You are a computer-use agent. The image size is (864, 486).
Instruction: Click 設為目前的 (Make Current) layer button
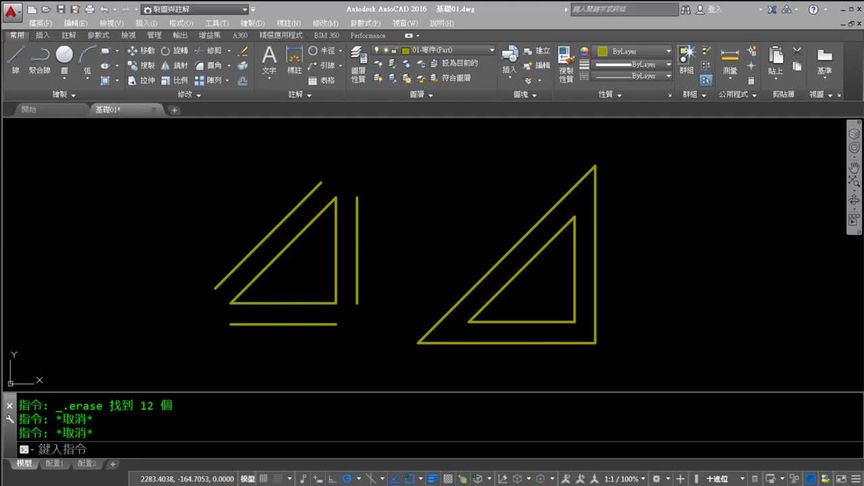[455, 63]
